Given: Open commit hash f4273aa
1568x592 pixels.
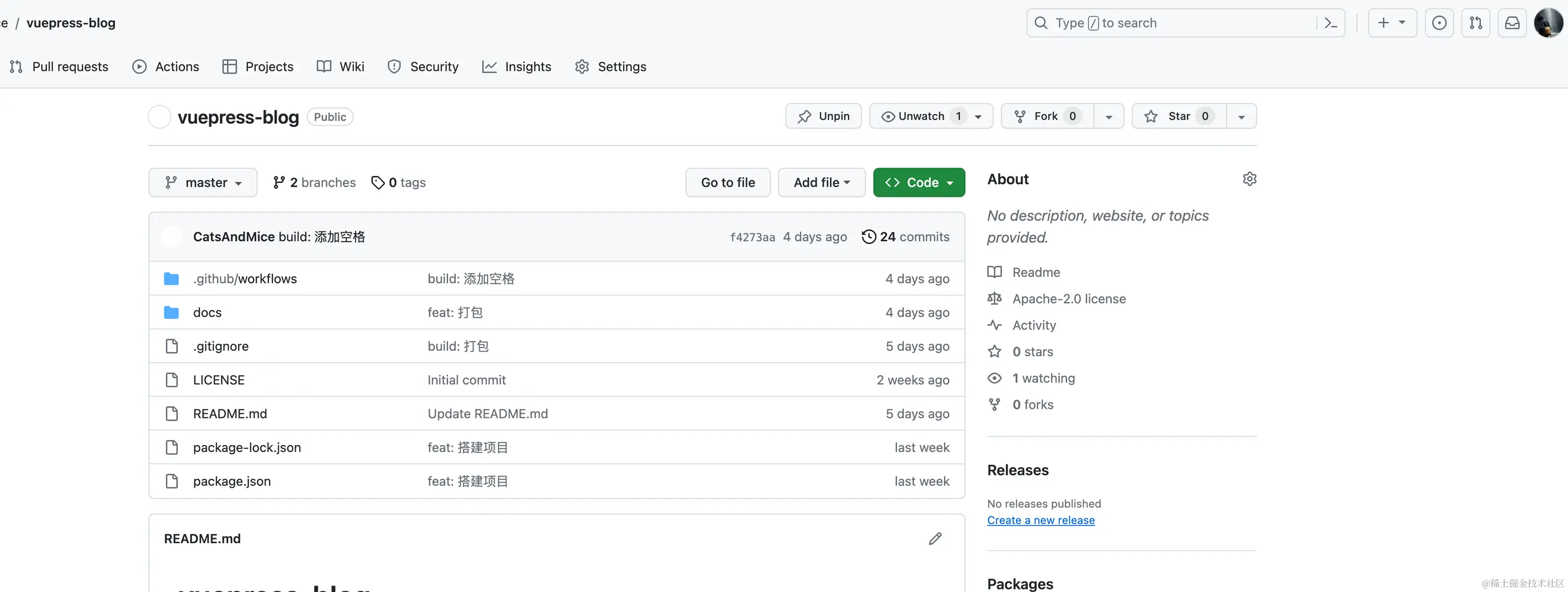Looking at the screenshot, I should click(x=752, y=238).
